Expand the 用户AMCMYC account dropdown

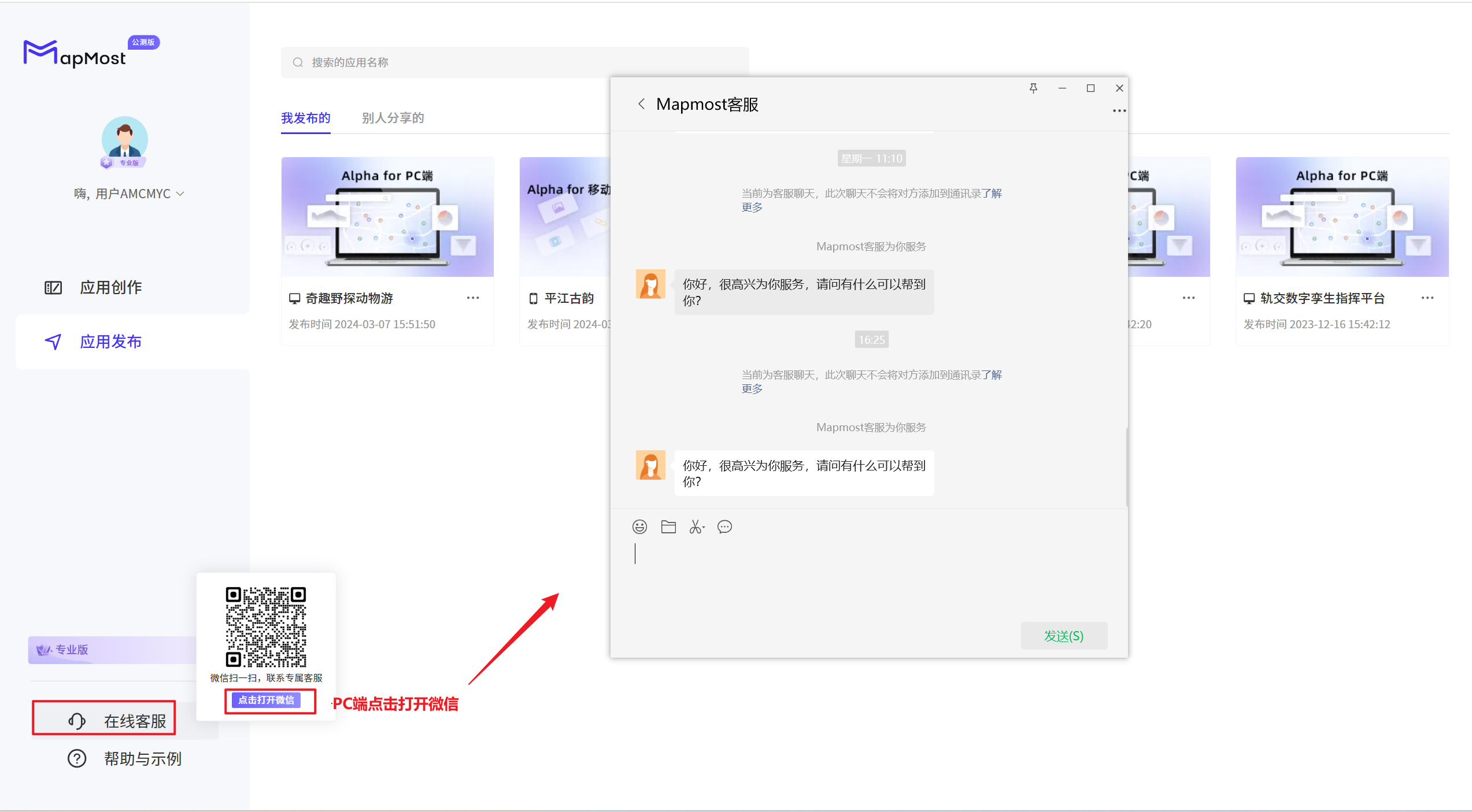(180, 194)
